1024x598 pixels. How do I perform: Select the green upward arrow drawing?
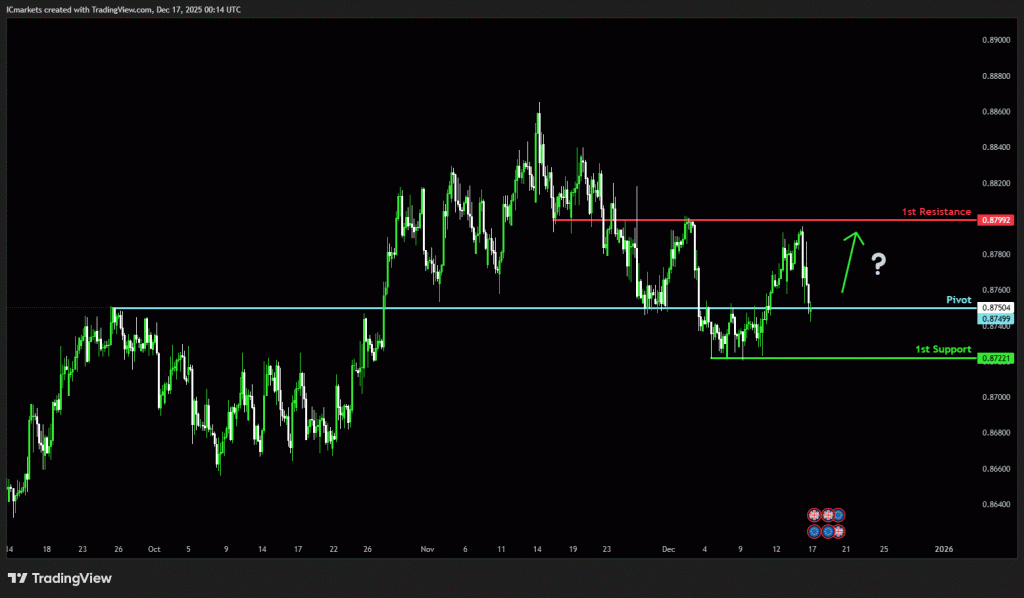coord(850,262)
